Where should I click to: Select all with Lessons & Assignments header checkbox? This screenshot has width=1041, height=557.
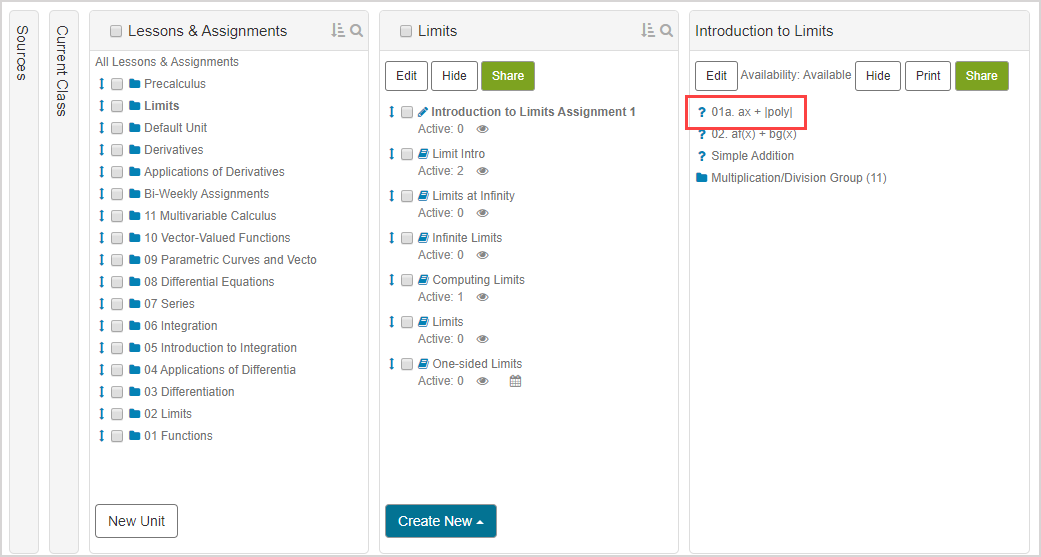116,32
